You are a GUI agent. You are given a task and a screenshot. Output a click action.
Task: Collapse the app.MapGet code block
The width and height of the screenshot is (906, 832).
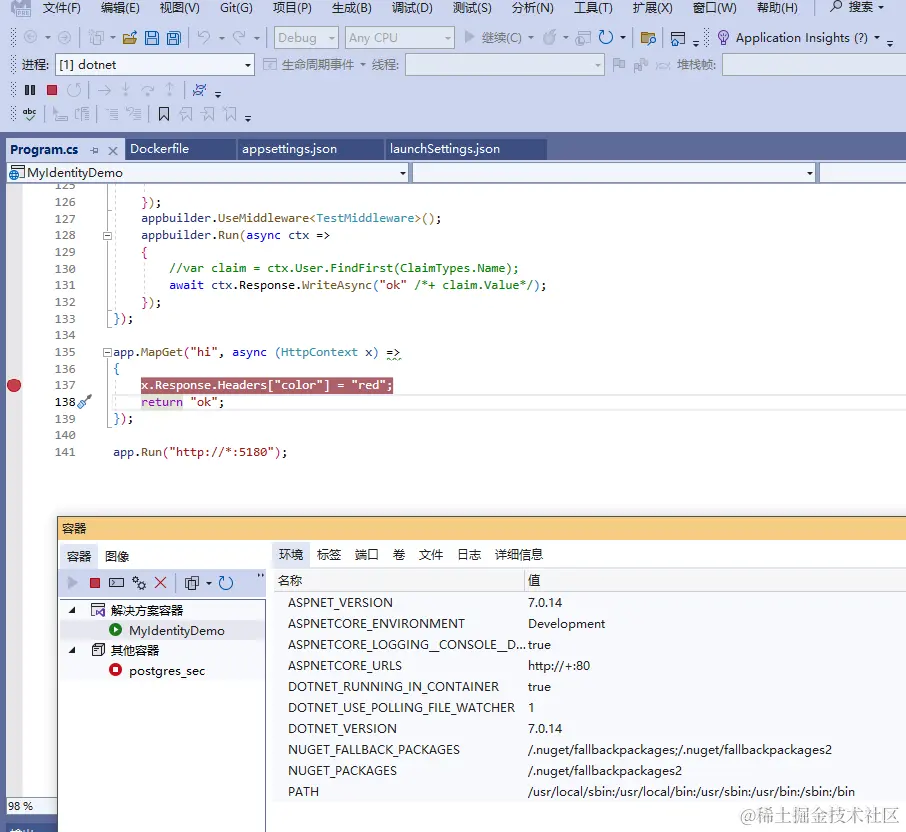(x=107, y=352)
